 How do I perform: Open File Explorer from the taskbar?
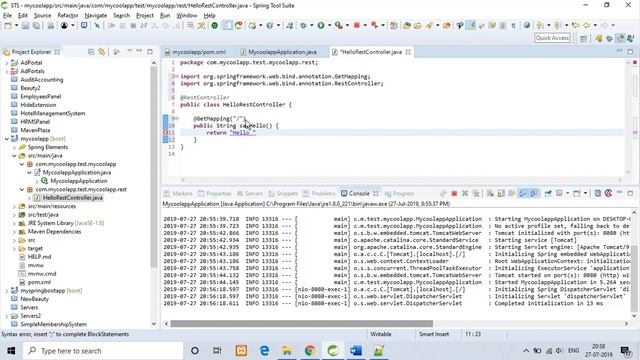coord(287,351)
